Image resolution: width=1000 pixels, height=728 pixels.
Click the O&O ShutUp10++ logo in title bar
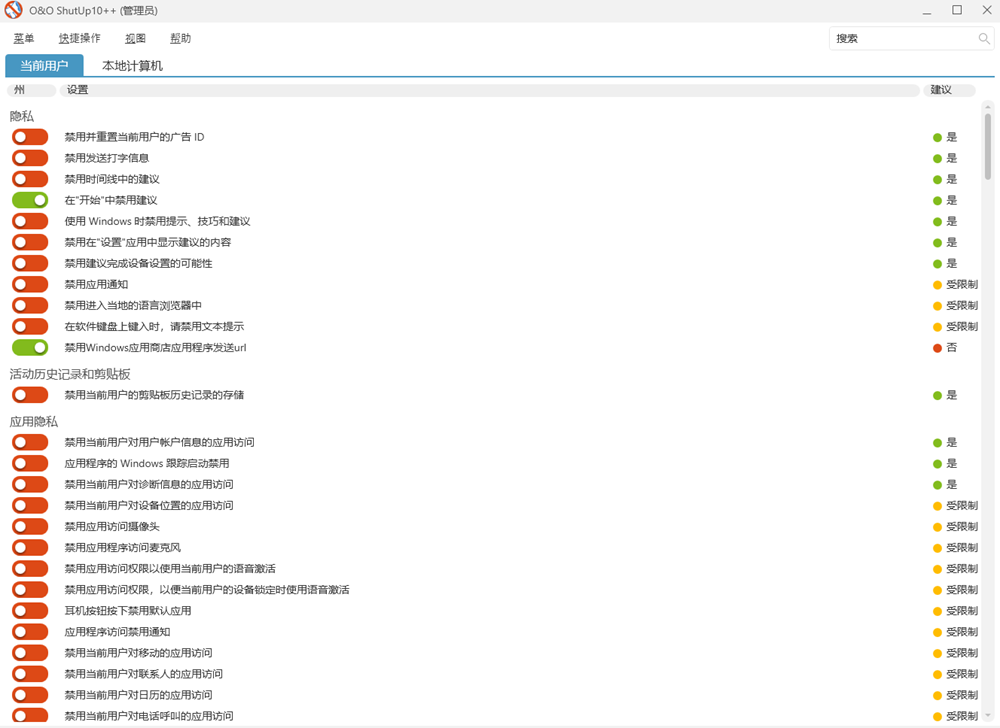coord(14,11)
